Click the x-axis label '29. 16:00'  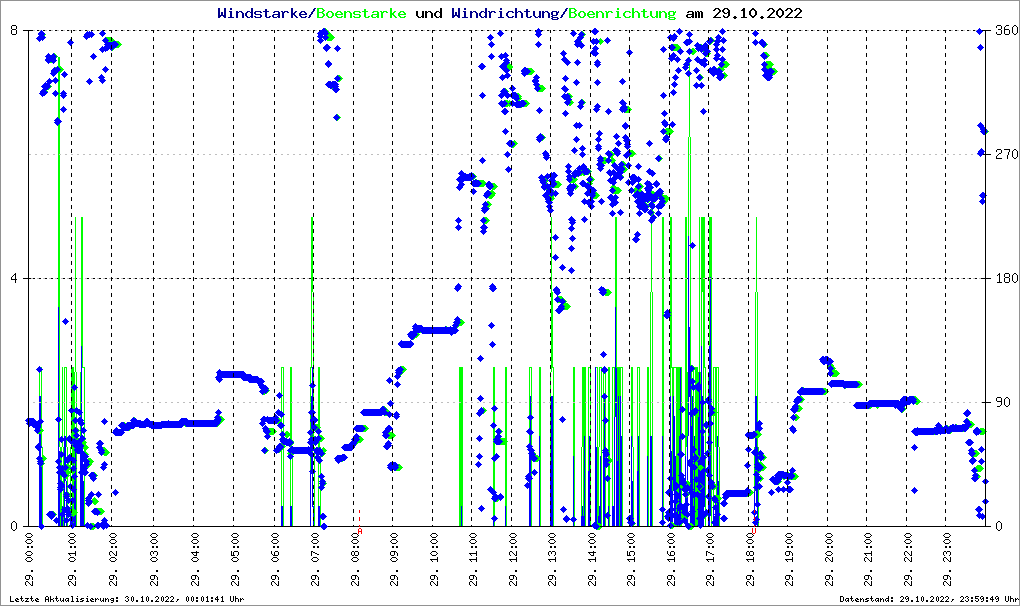671,559
